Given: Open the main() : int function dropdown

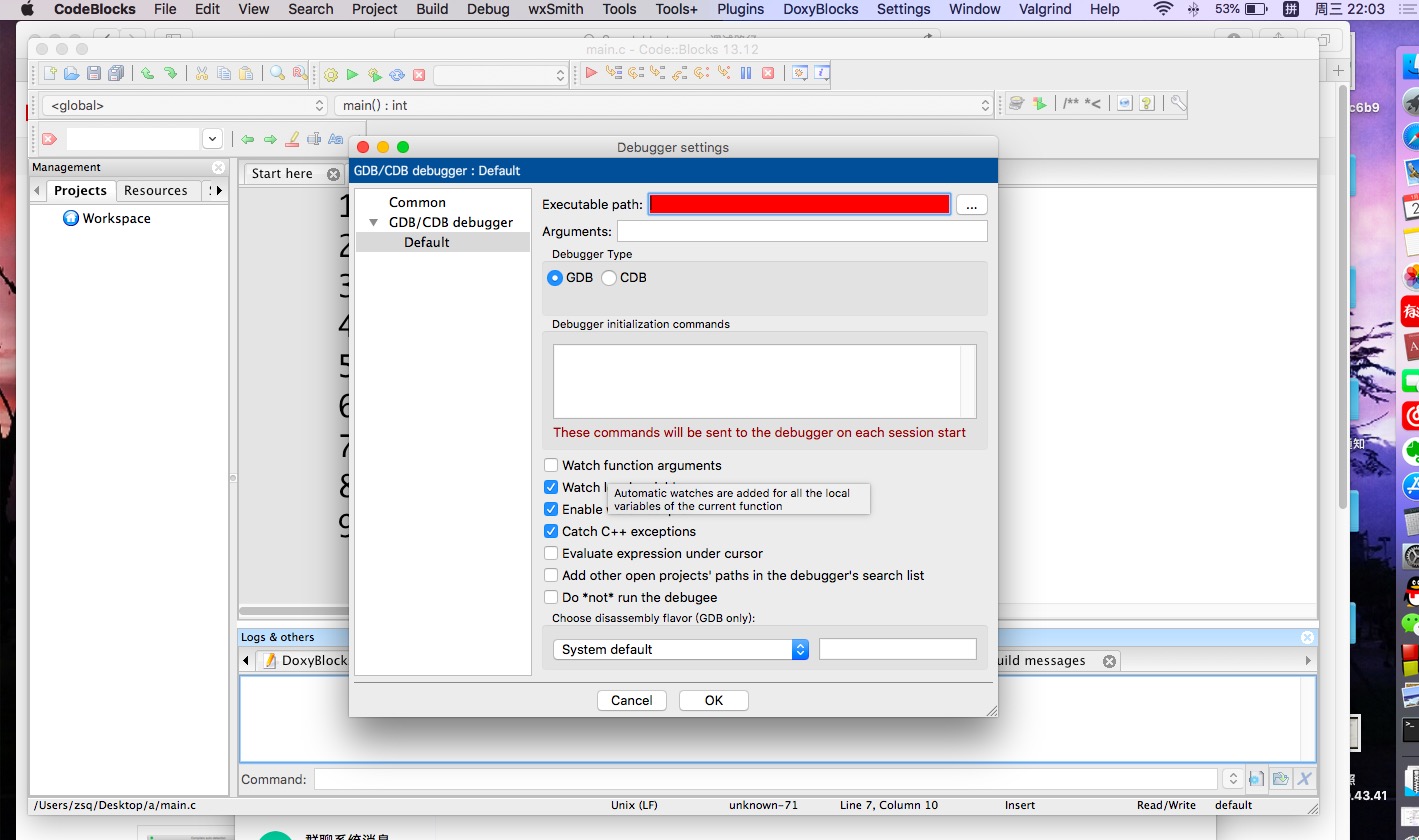Looking at the screenshot, I should click(x=663, y=105).
